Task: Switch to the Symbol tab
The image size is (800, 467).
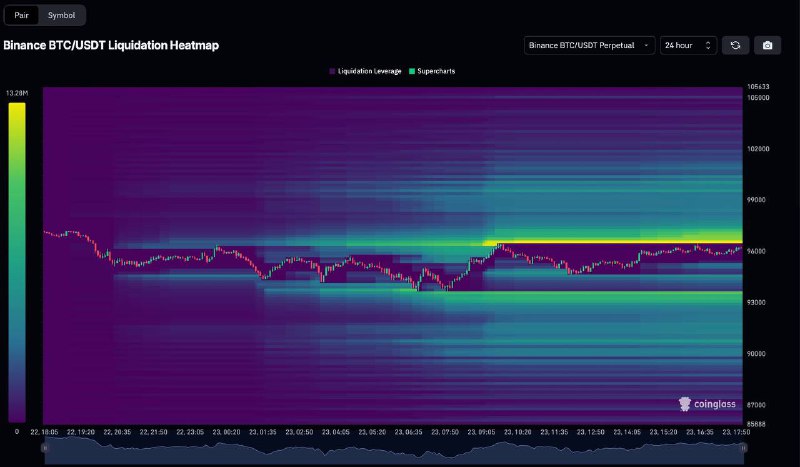Action: tap(61, 15)
